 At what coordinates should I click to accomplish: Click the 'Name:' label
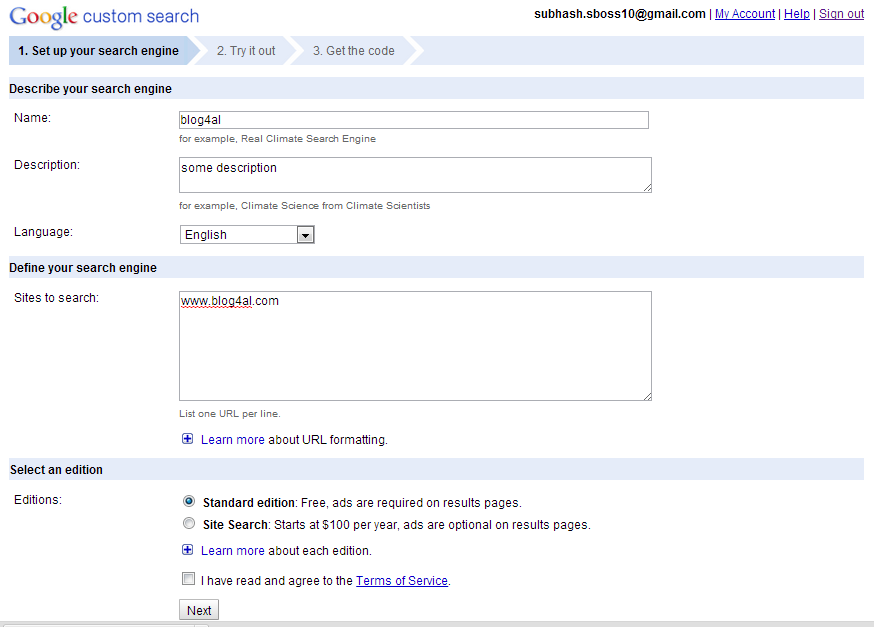32,118
